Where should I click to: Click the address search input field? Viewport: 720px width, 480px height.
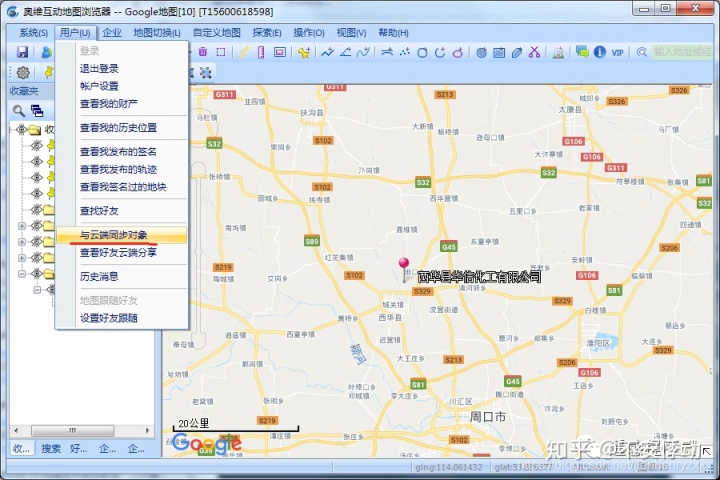click(682, 52)
